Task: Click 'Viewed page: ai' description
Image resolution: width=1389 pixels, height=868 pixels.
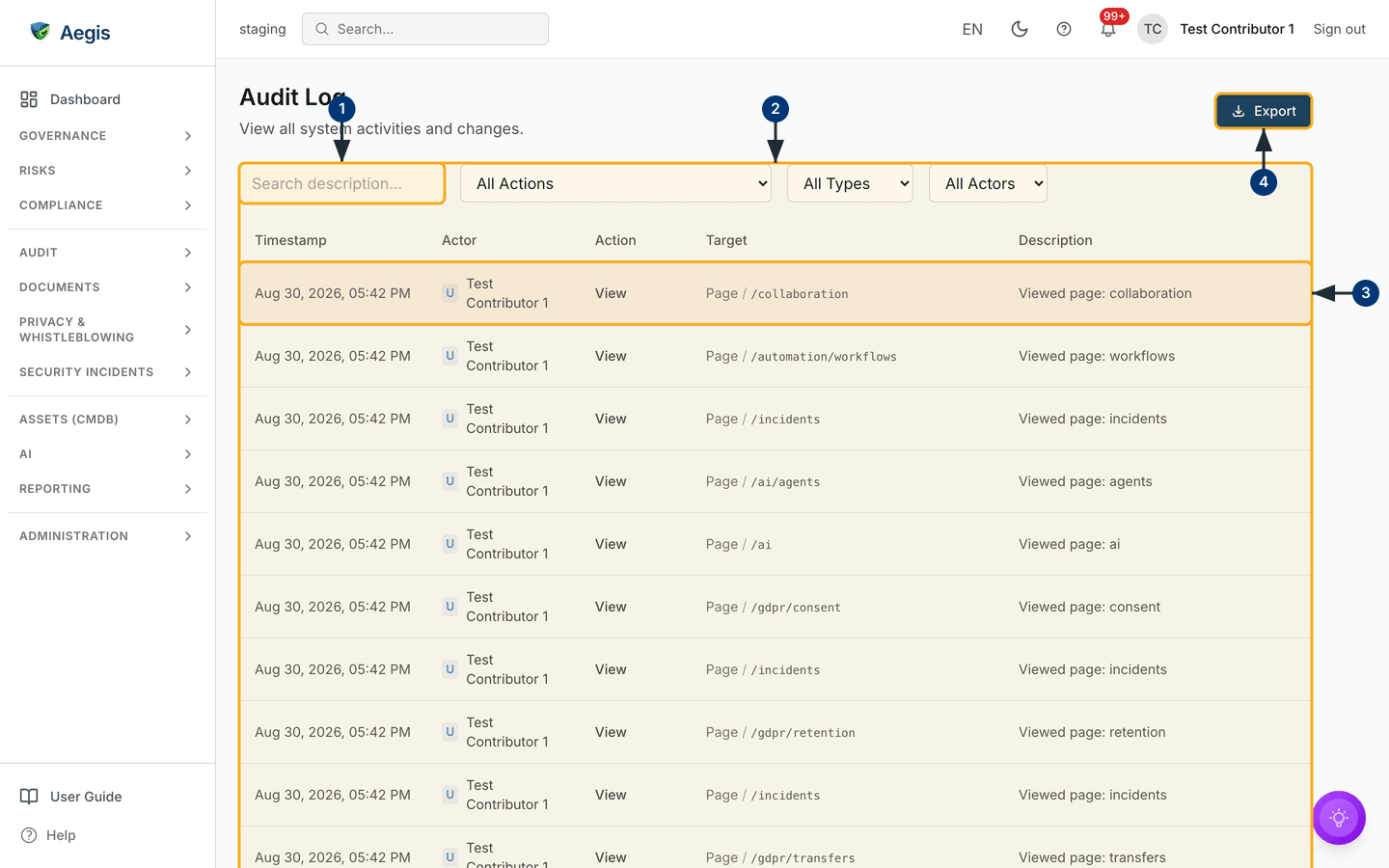Action: click(1069, 544)
